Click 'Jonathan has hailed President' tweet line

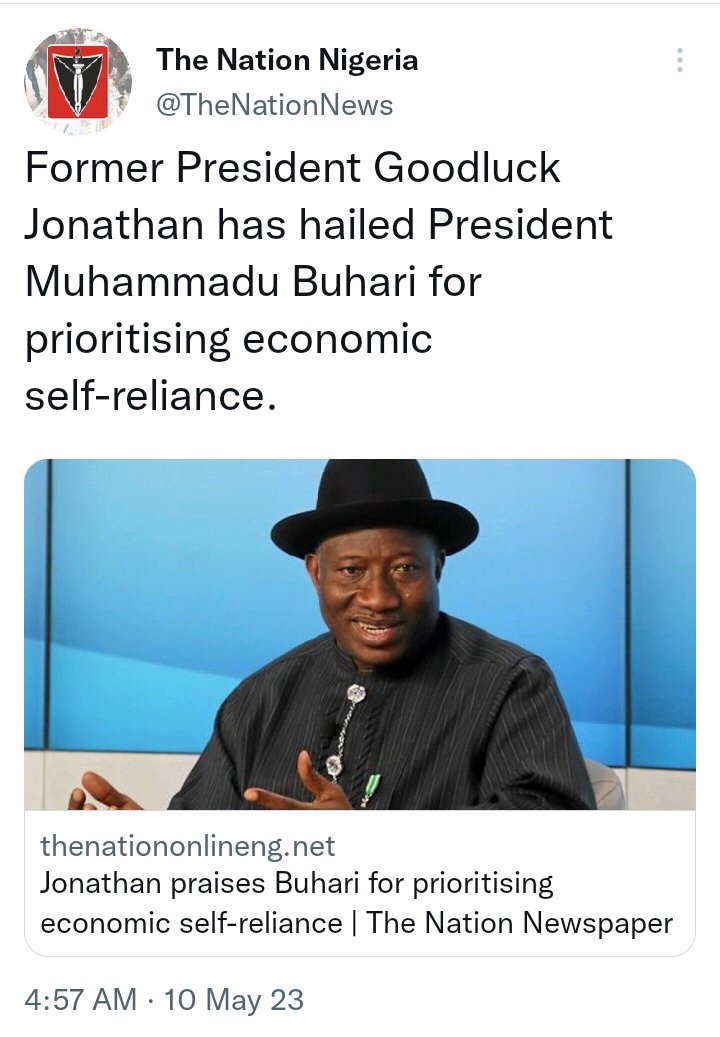pyautogui.click(x=318, y=225)
